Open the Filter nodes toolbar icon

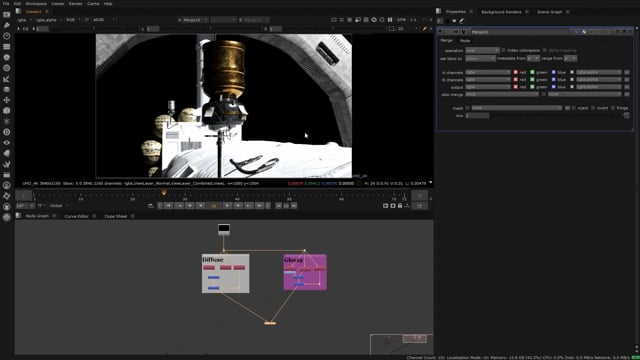7,68
